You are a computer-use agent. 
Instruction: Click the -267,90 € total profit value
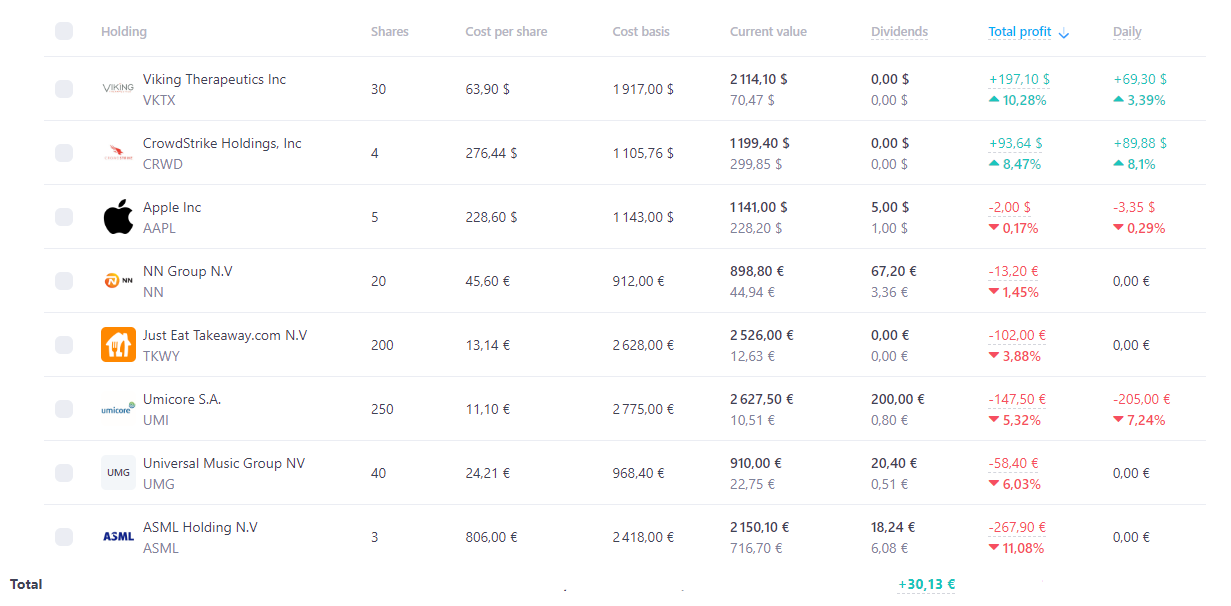click(x=1017, y=527)
